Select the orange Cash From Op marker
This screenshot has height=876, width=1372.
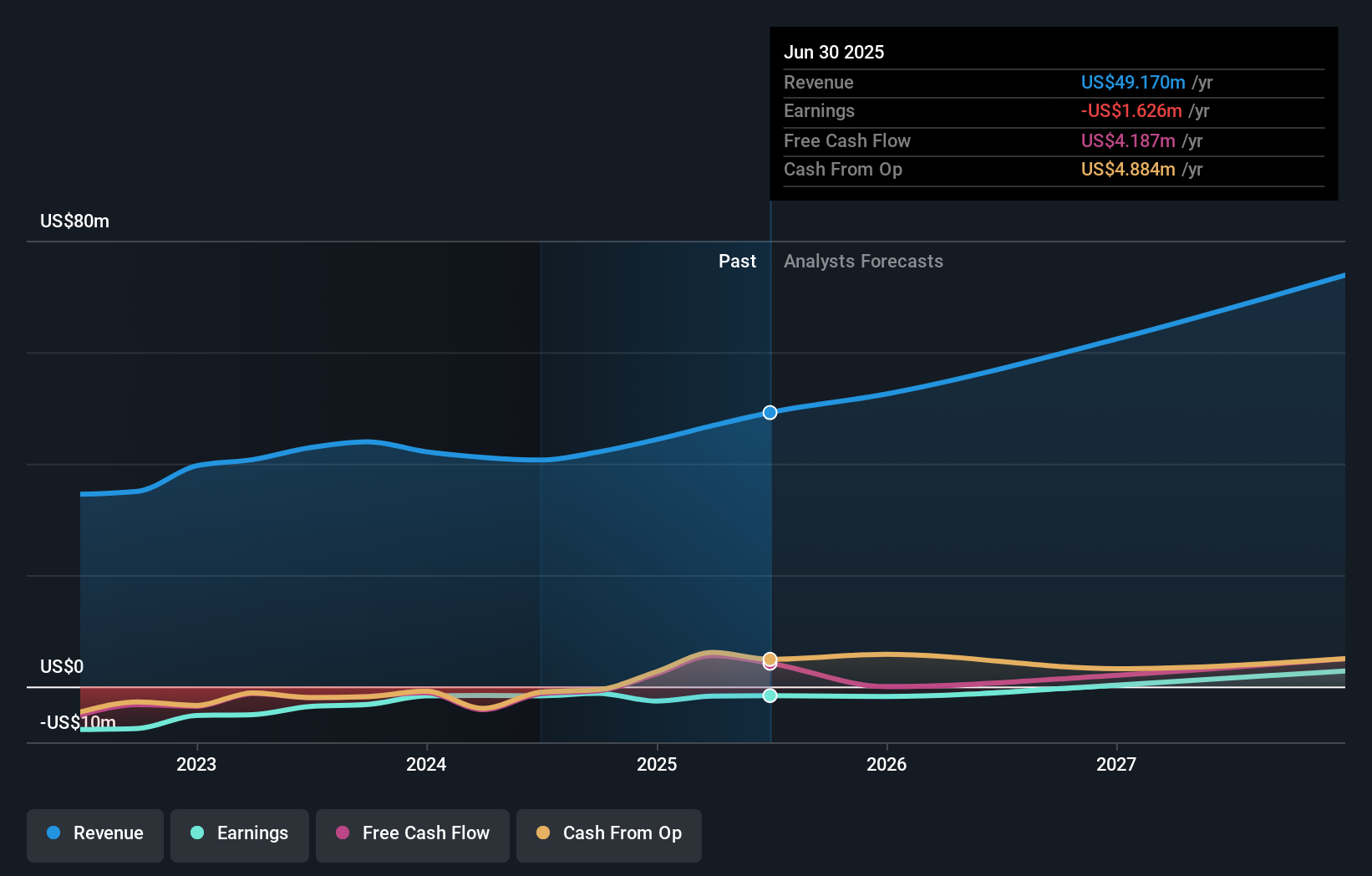coord(770,660)
